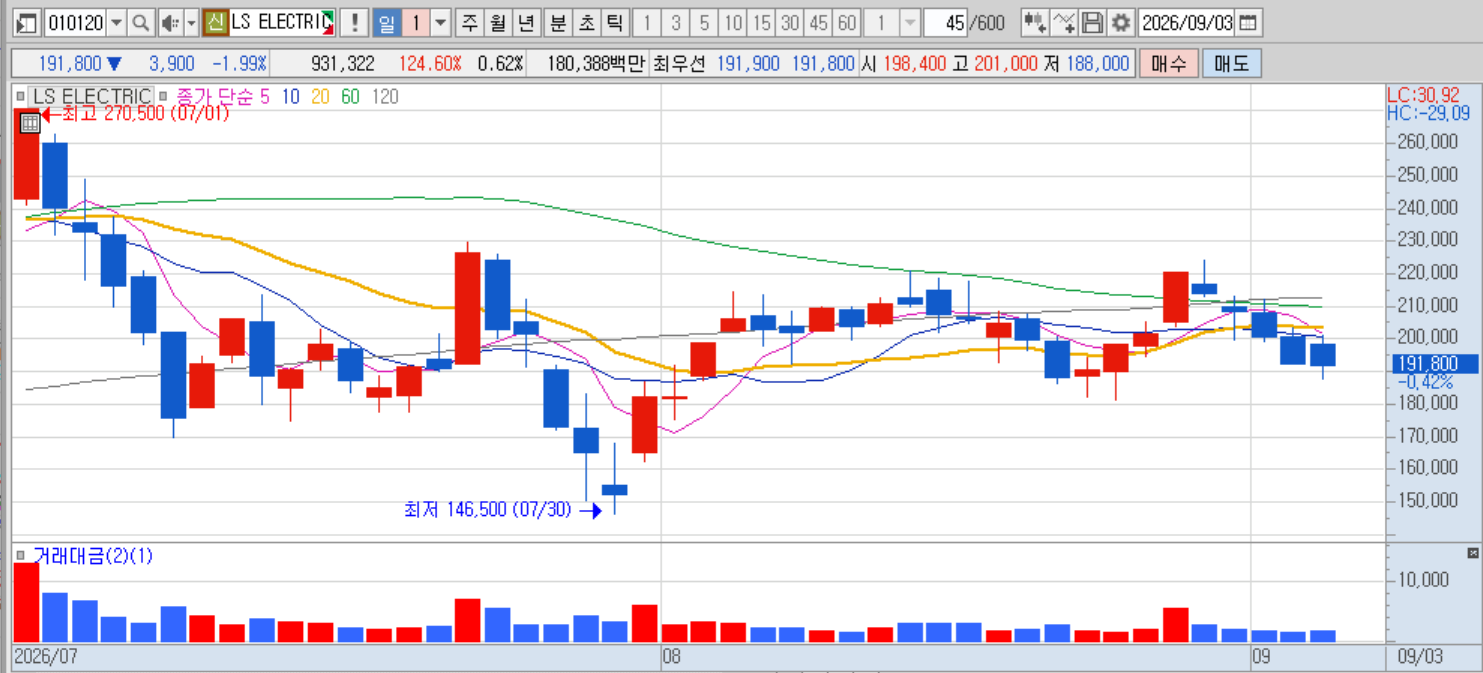This screenshot has height=673, width=1483.
Task: Open stock search magnifier icon
Action: (141, 22)
